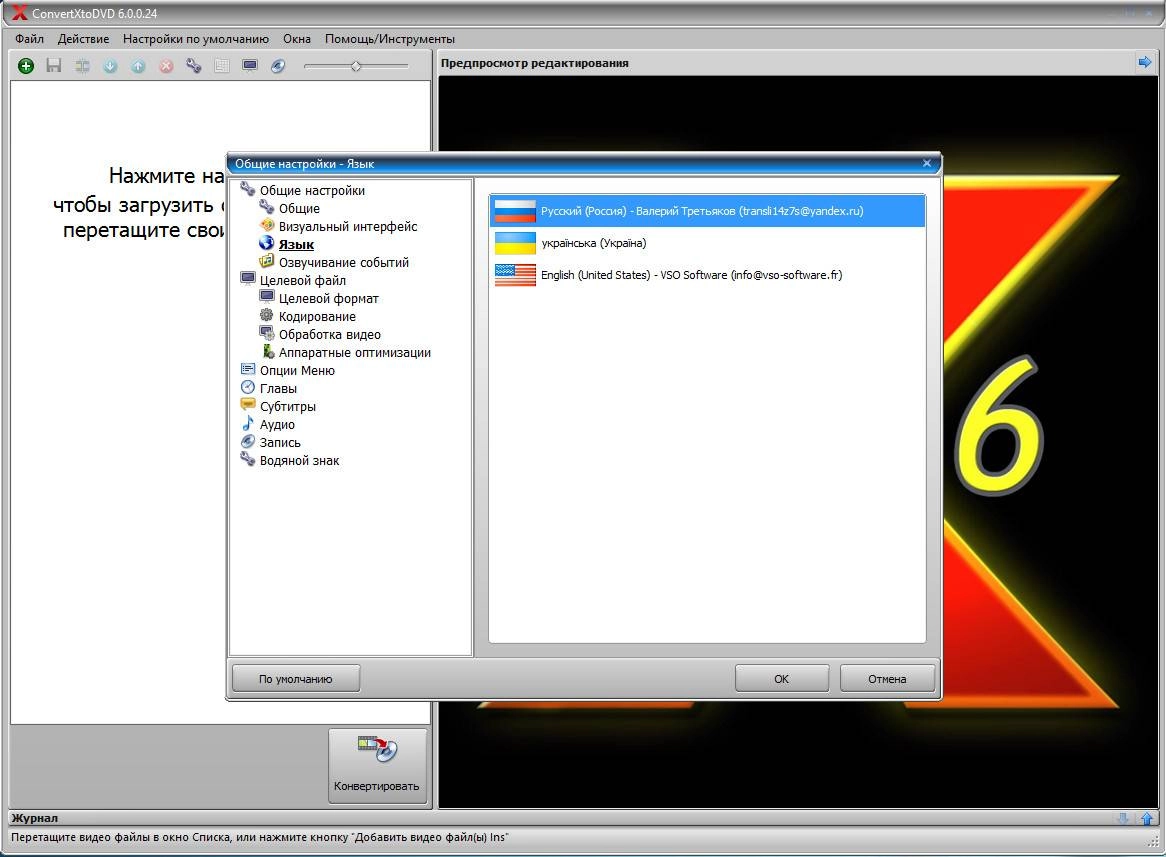Viewport: 1166px width, 857px height.
Task: Select English (United States) language
Action: (x=707, y=275)
